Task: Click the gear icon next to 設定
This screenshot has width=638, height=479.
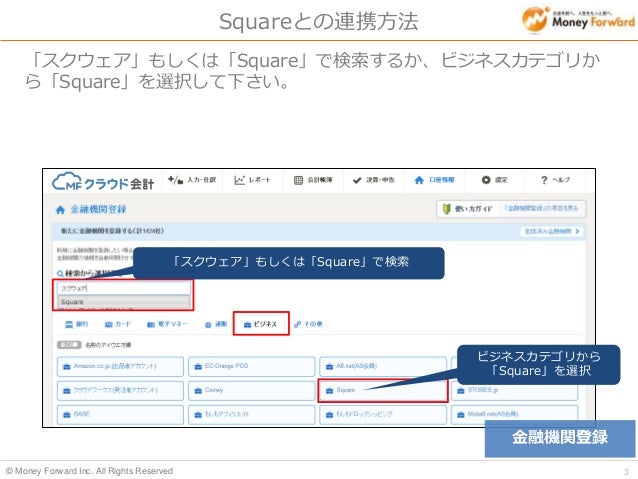Action: [486, 179]
